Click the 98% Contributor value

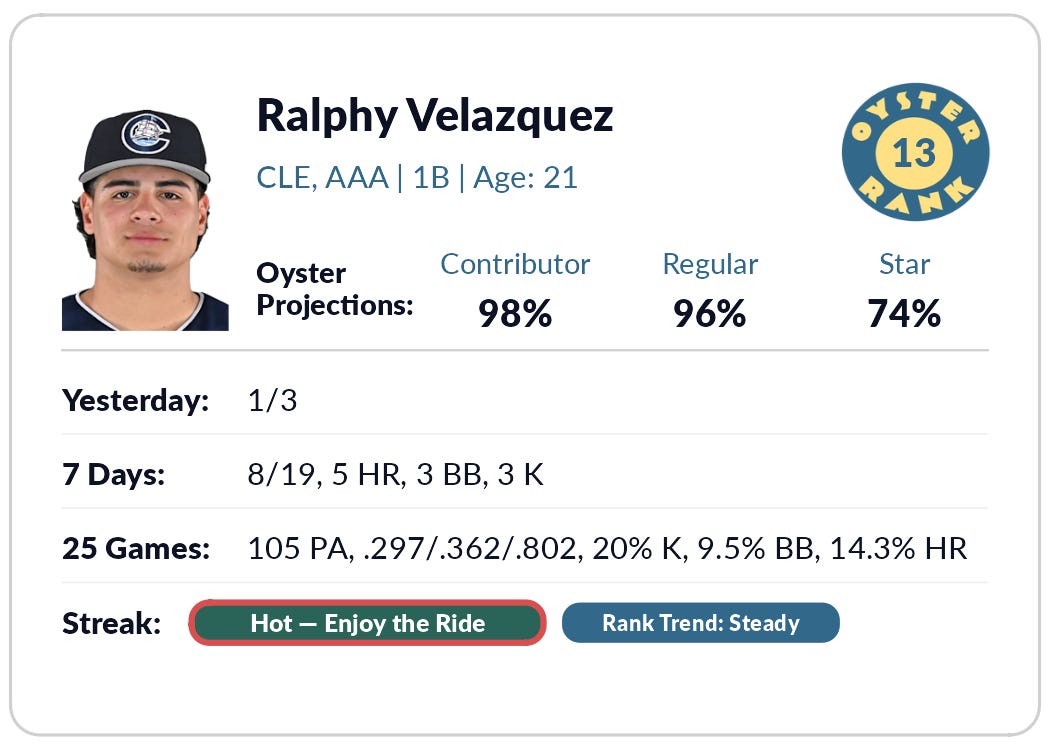(x=515, y=313)
